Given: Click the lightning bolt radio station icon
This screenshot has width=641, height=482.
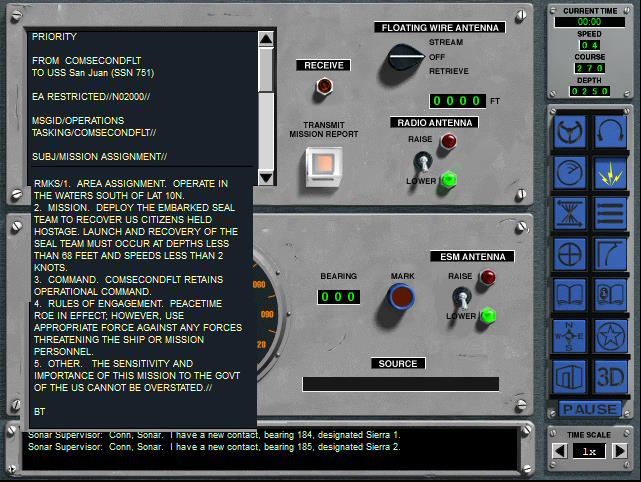Looking at the screenshot, I should pos(610,172).
